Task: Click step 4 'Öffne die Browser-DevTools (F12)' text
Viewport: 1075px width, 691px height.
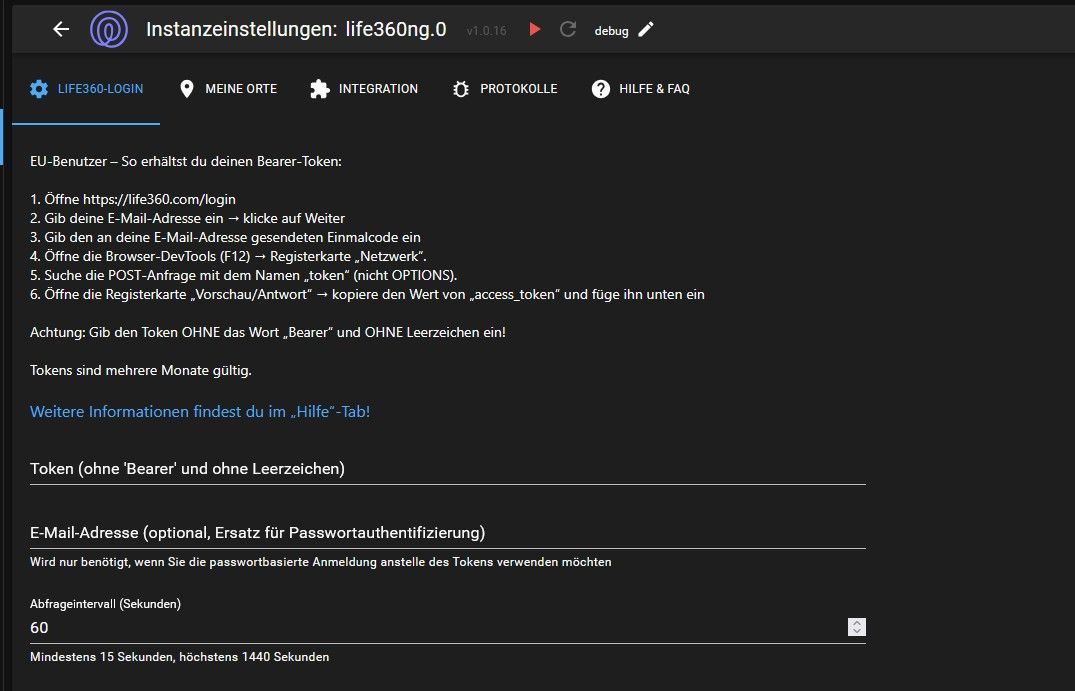Action: 228,256
